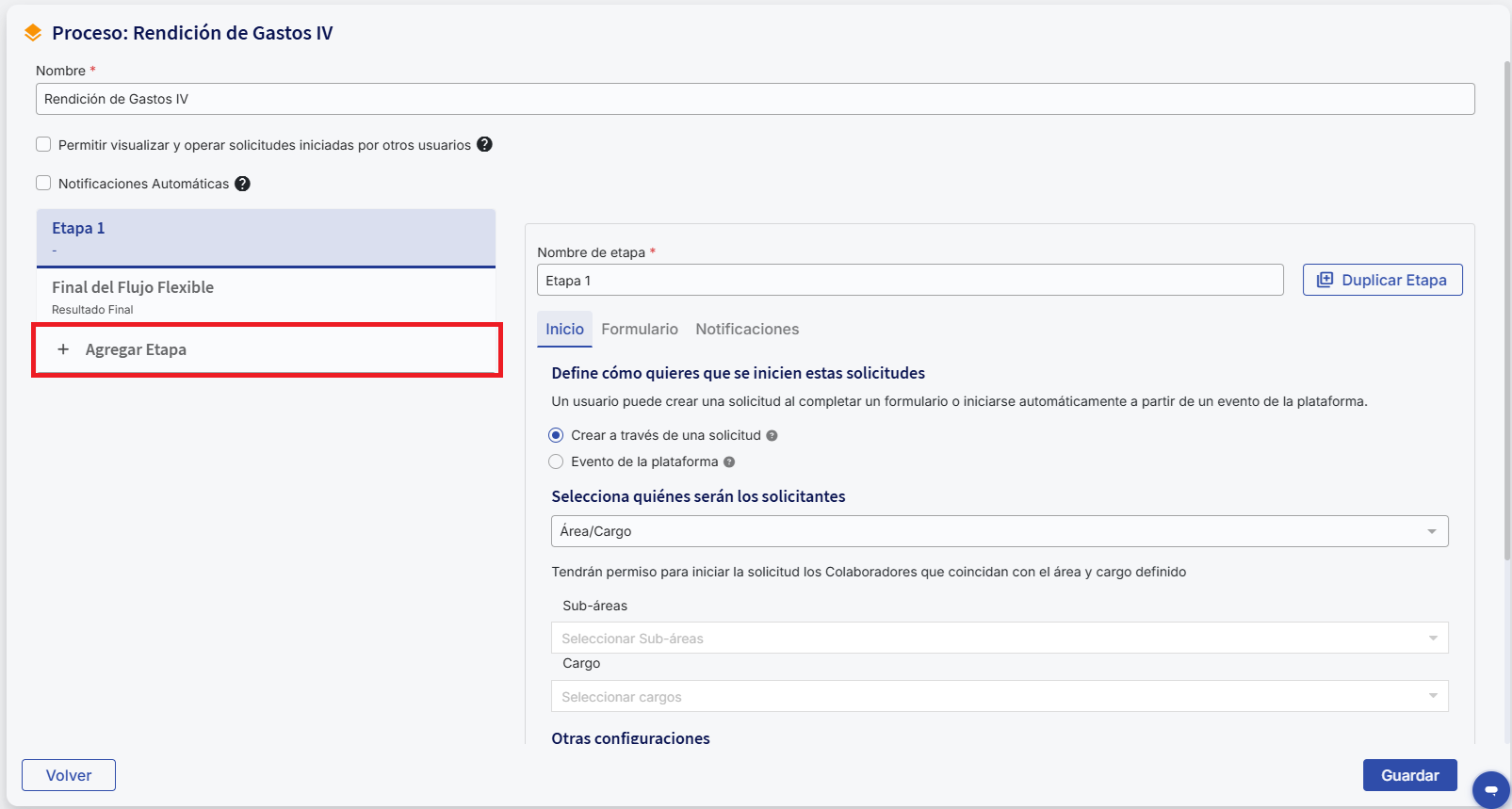Screen dimensions: 1512x809
Task: Click the plus icon for Agregar Etapa
Action: (x=63, y=349)
